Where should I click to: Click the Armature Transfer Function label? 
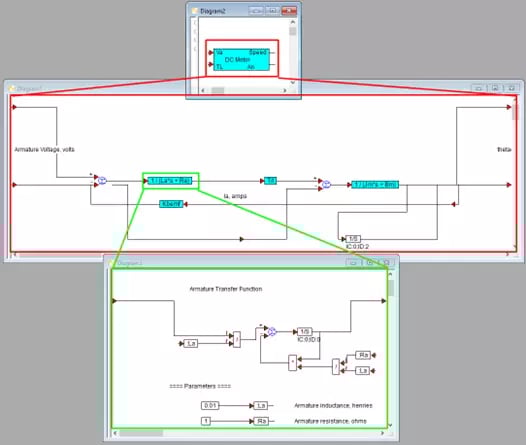(x=226, y=289)
